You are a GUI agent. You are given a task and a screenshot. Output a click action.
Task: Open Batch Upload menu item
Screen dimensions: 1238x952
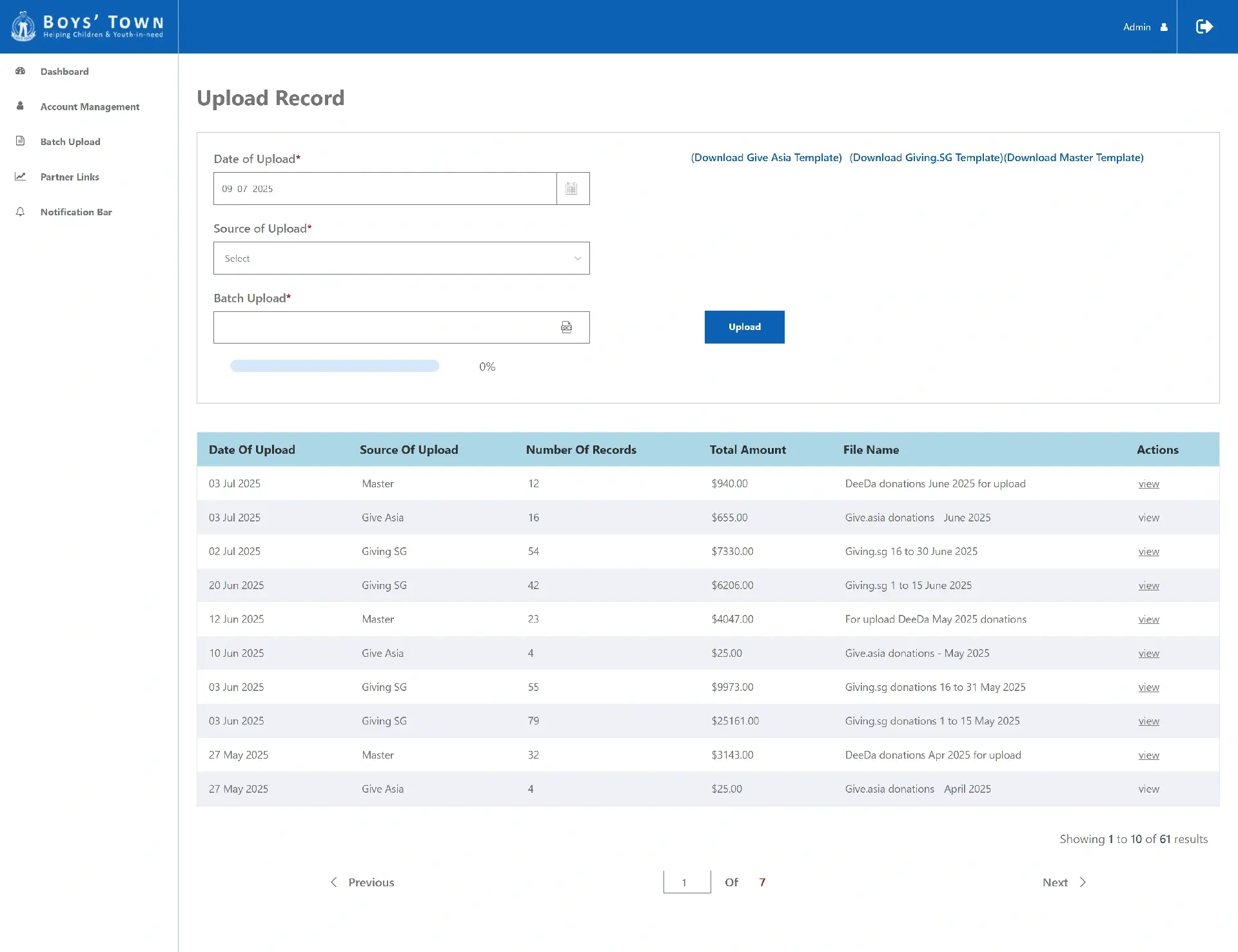pos(70,142)
